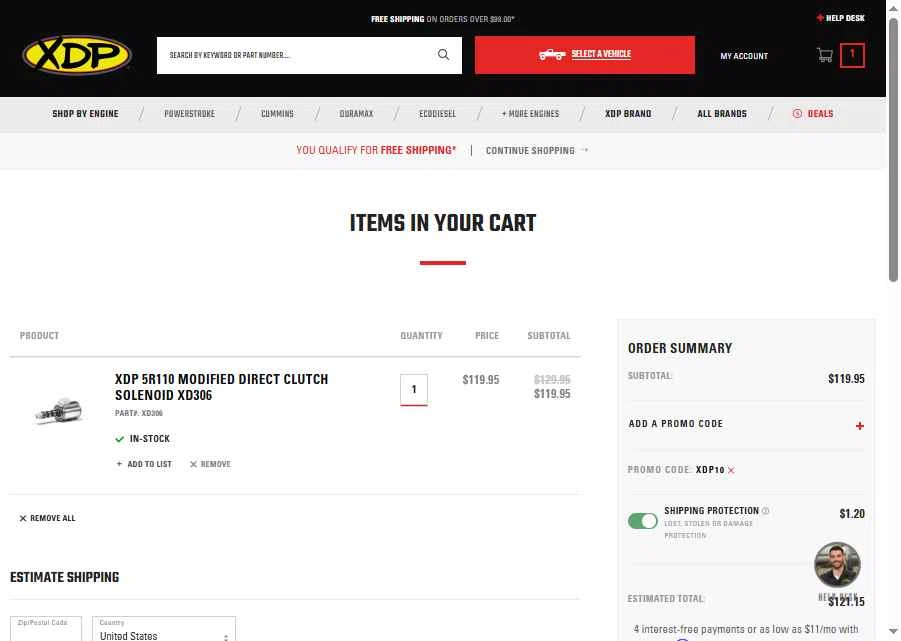Image resolution: width=901 pixels, height=641 pixels.
Task: Click the truck icon in Select a Vehicle
Action: (552, 55)
